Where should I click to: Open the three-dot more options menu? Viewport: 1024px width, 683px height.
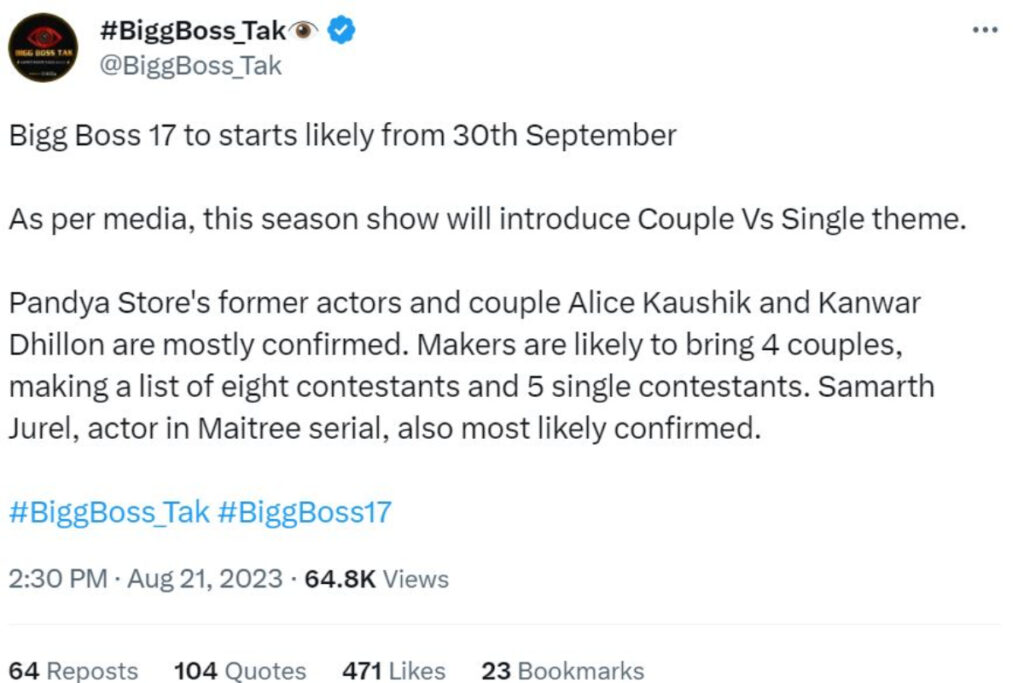[985, 29]
